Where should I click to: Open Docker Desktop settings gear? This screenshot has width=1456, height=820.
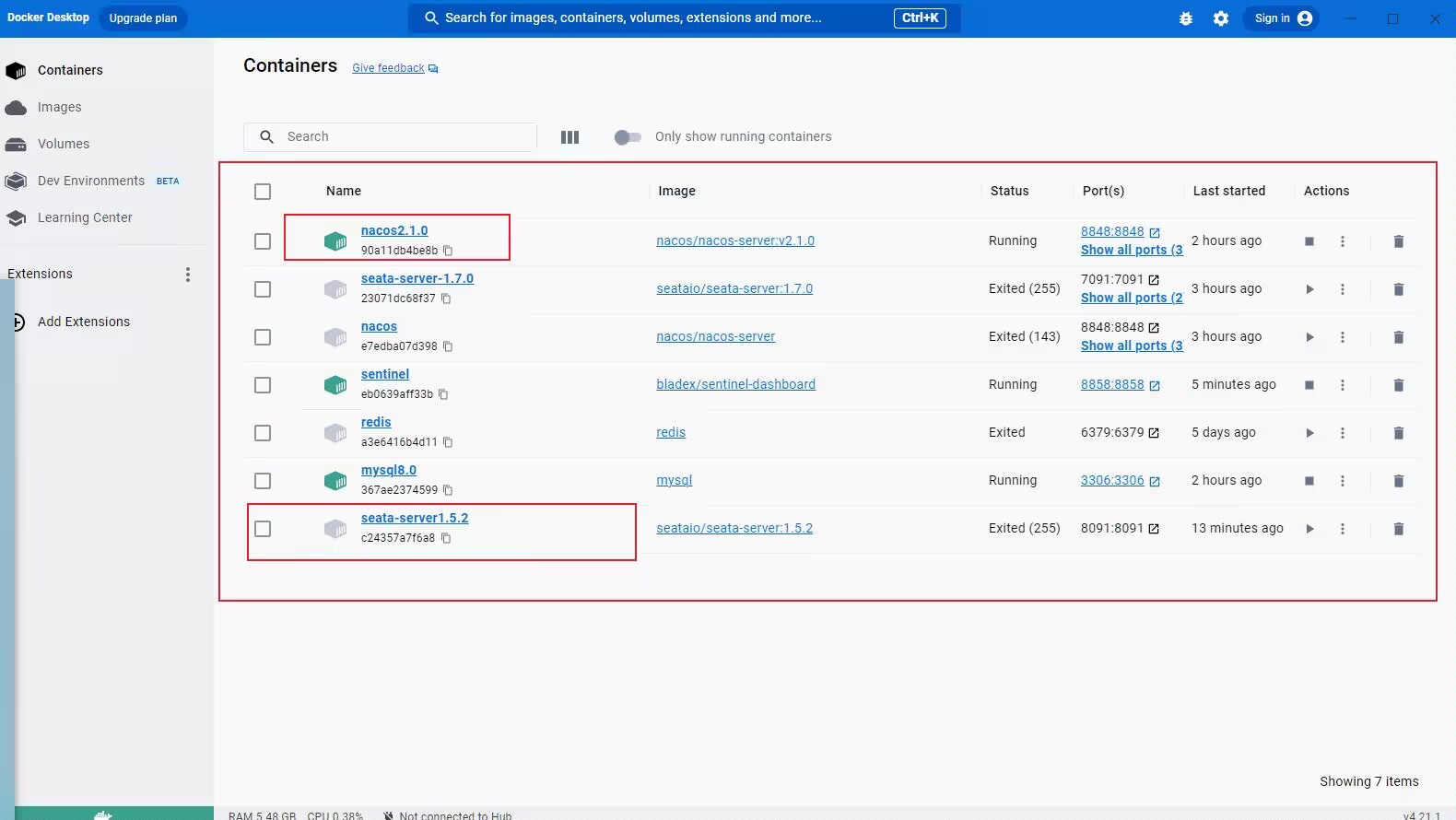tap(1221, 18)
